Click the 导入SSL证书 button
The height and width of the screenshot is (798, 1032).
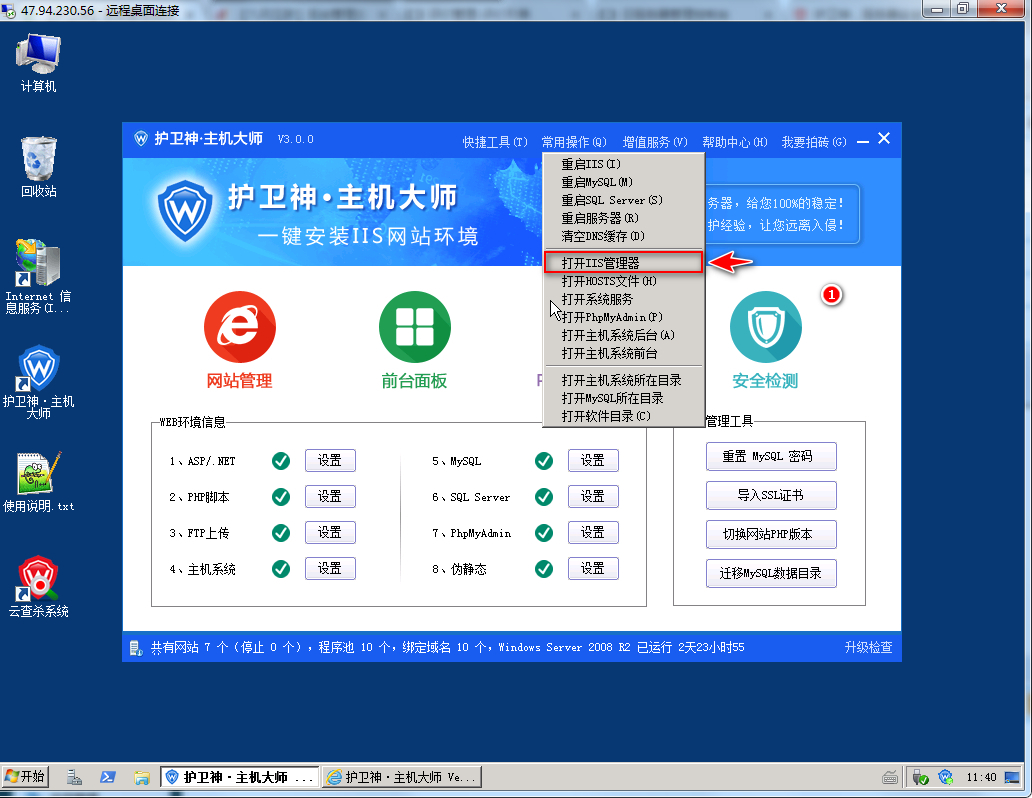pos(771,496)
